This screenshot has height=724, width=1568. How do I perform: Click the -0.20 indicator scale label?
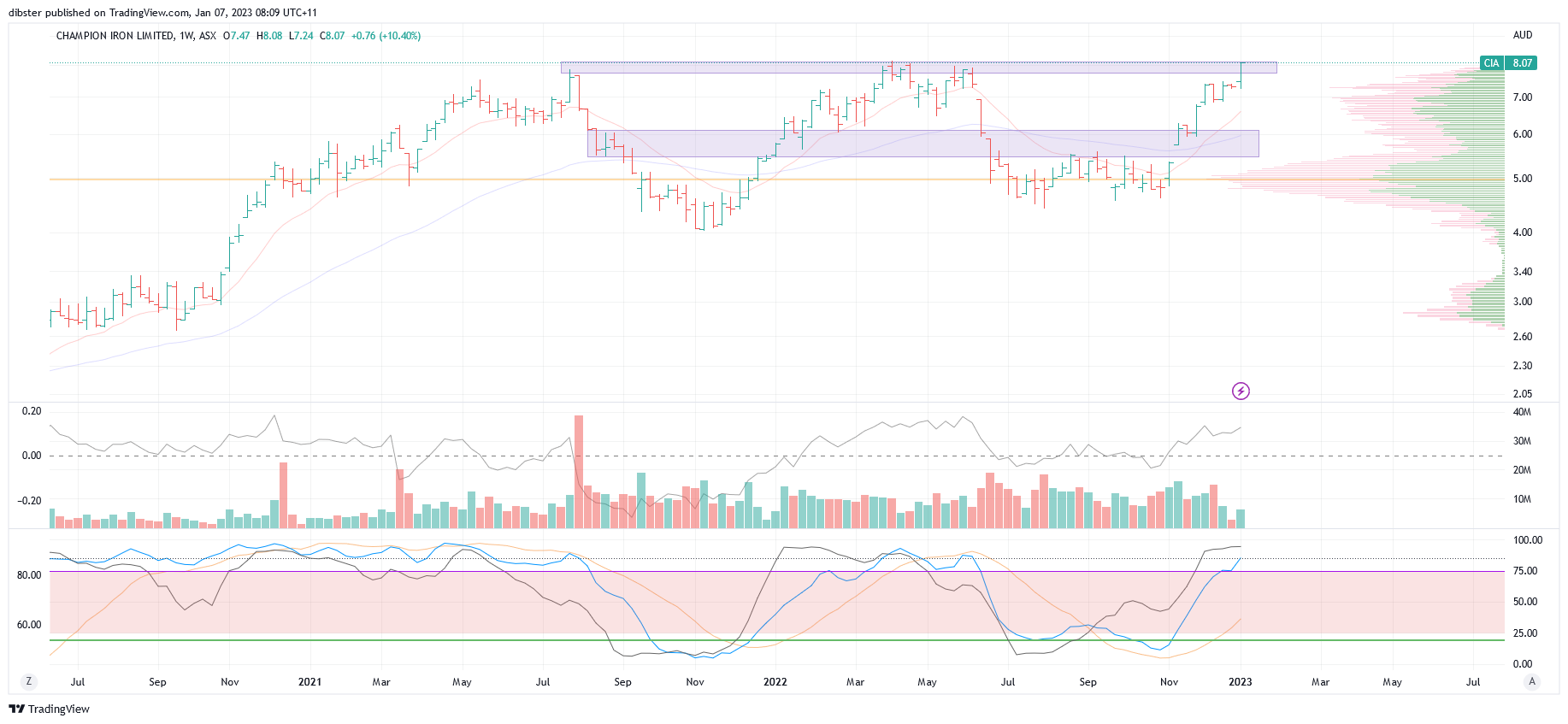[x=30, y=501]
